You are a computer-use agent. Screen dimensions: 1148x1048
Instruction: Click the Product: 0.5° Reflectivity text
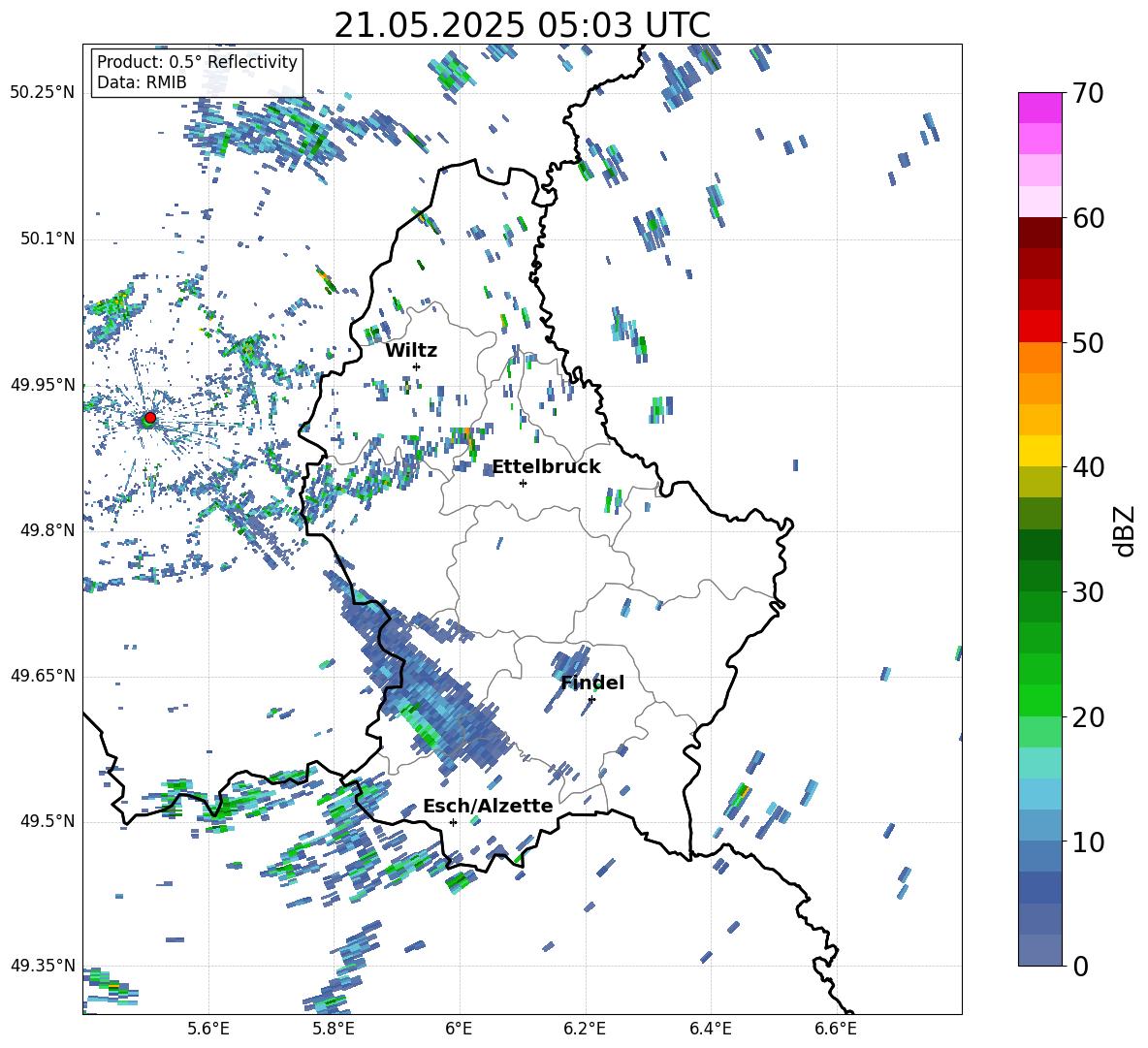[197, 61]
